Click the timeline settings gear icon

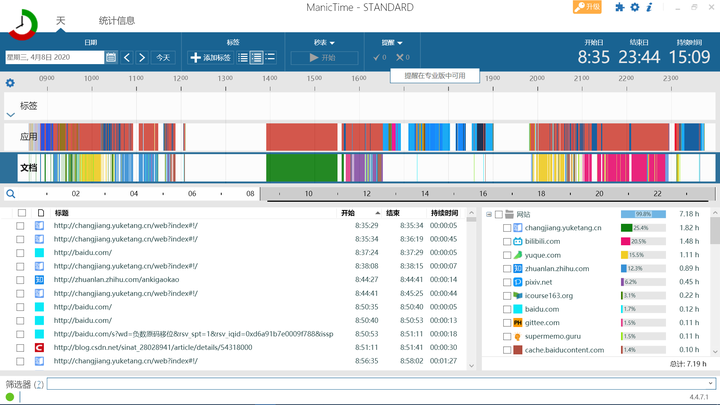coord(10,83)
